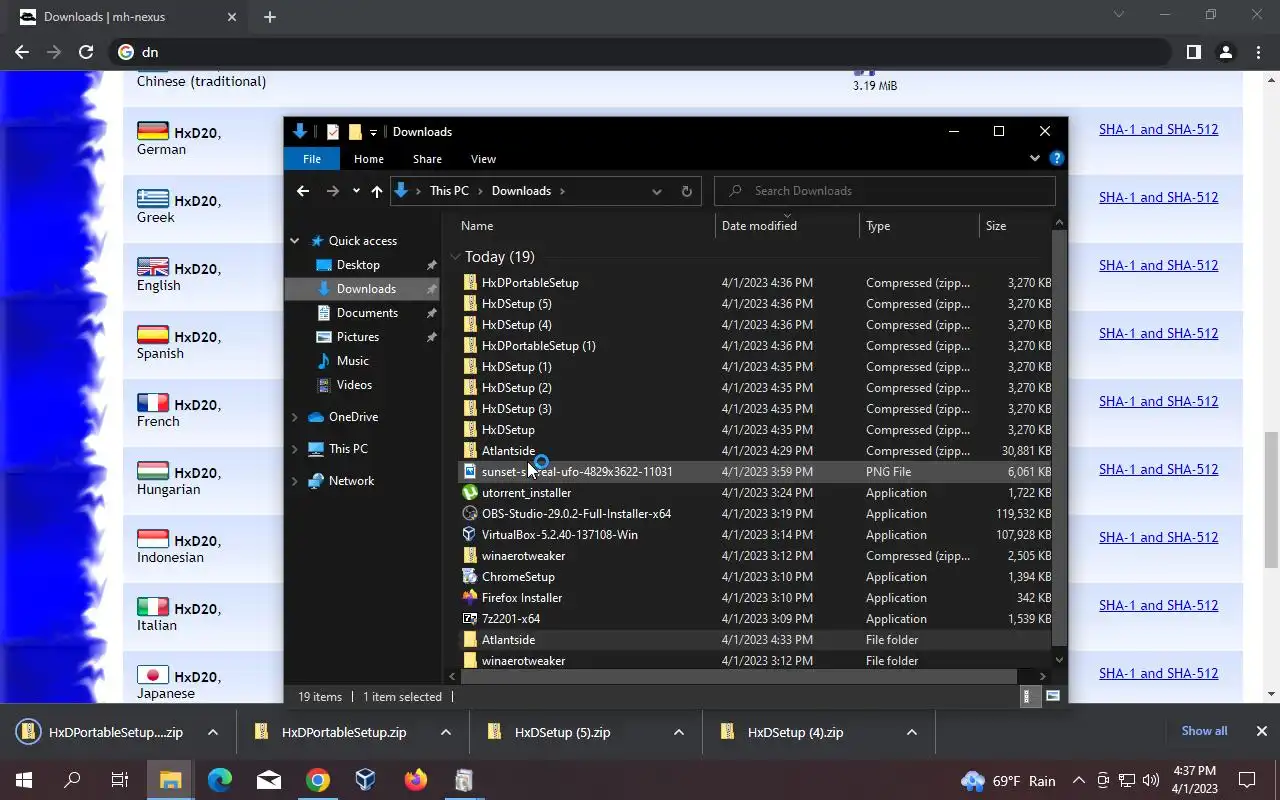Switch to Chrome in the taskbar

(x=317, y=780)
